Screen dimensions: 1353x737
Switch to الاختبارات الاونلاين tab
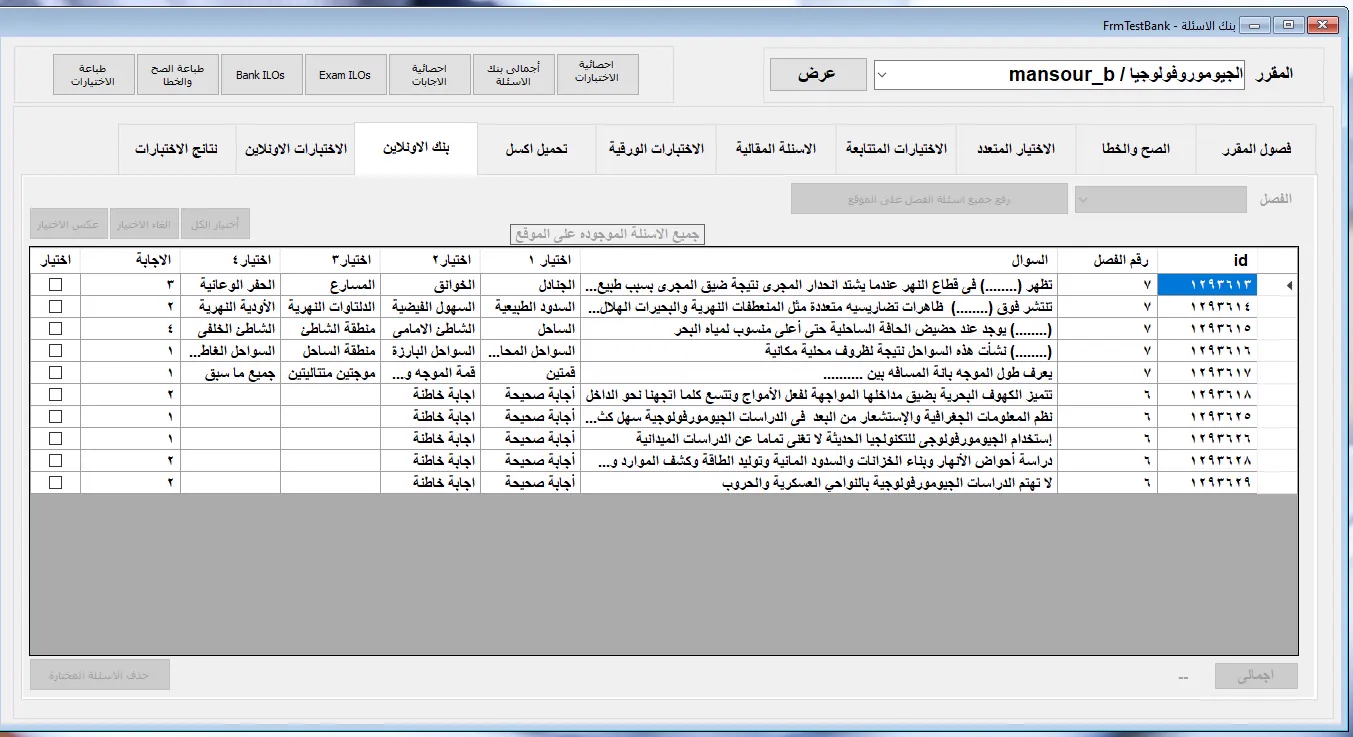pos(296,149)
